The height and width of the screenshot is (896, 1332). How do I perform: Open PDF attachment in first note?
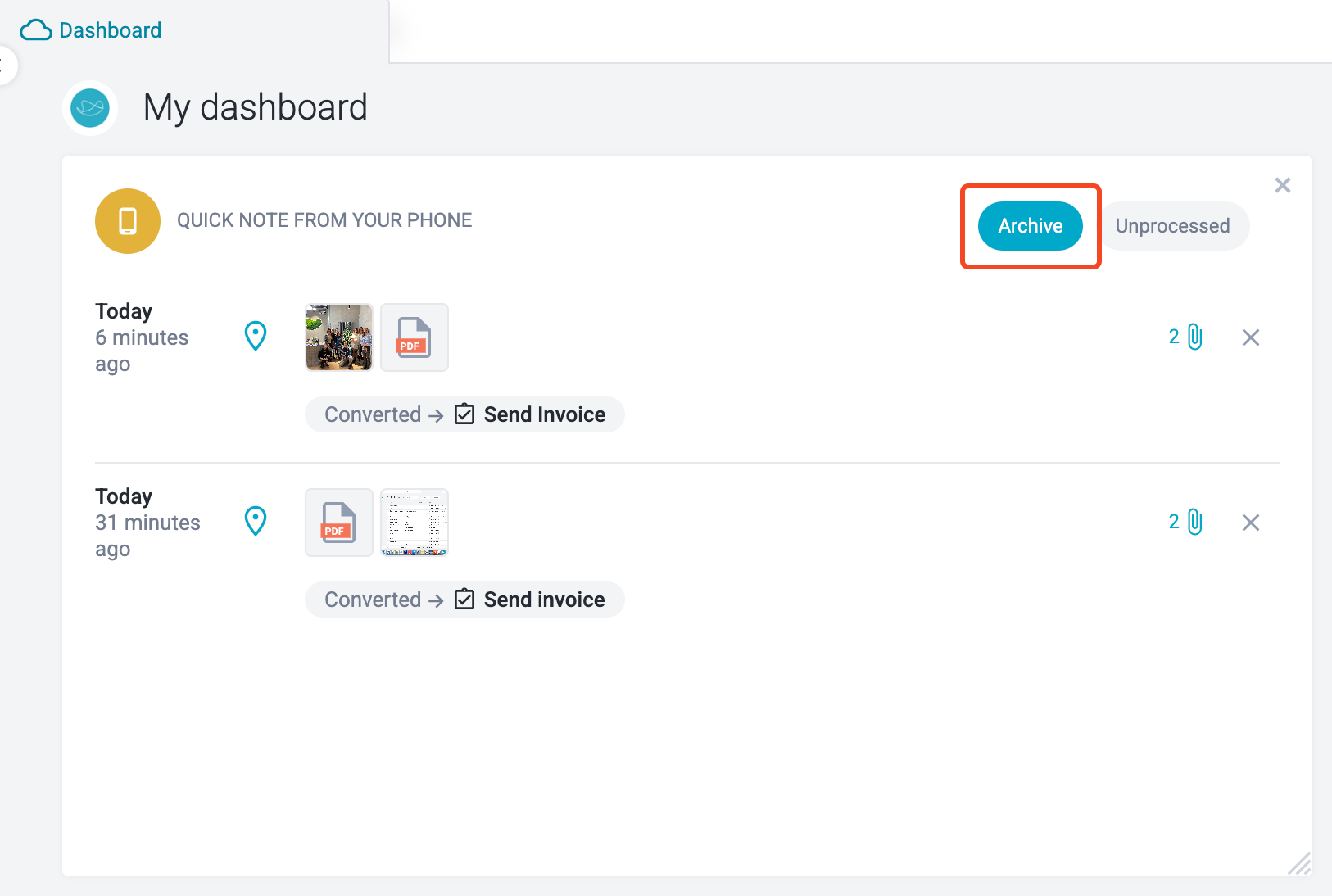point(415,337)
